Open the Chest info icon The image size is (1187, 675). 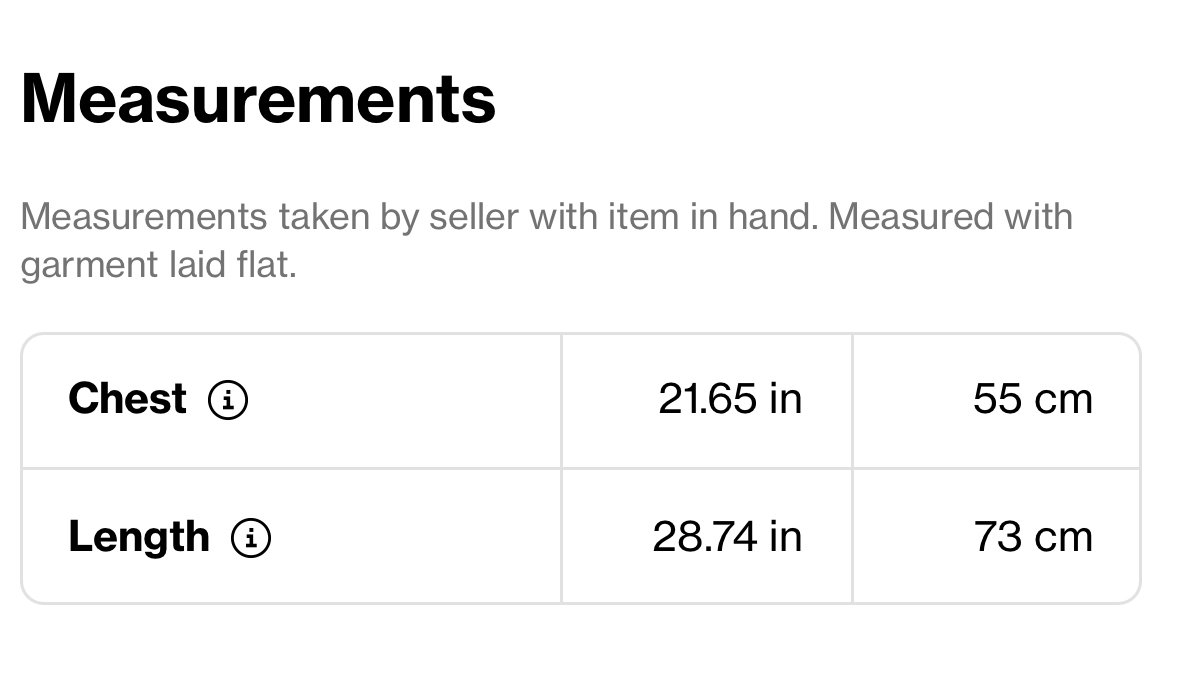228,400
